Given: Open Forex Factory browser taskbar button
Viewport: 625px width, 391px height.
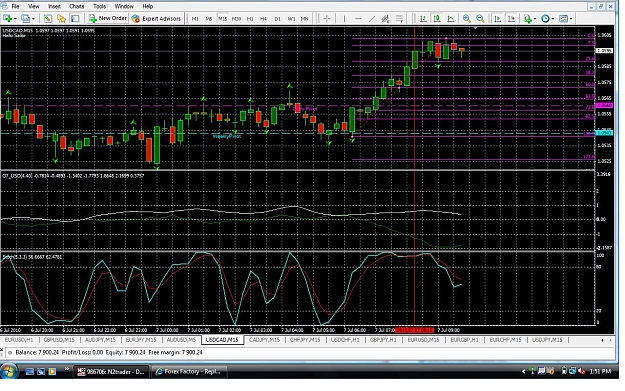Looking at the screenshot, I should click(189, 371).
